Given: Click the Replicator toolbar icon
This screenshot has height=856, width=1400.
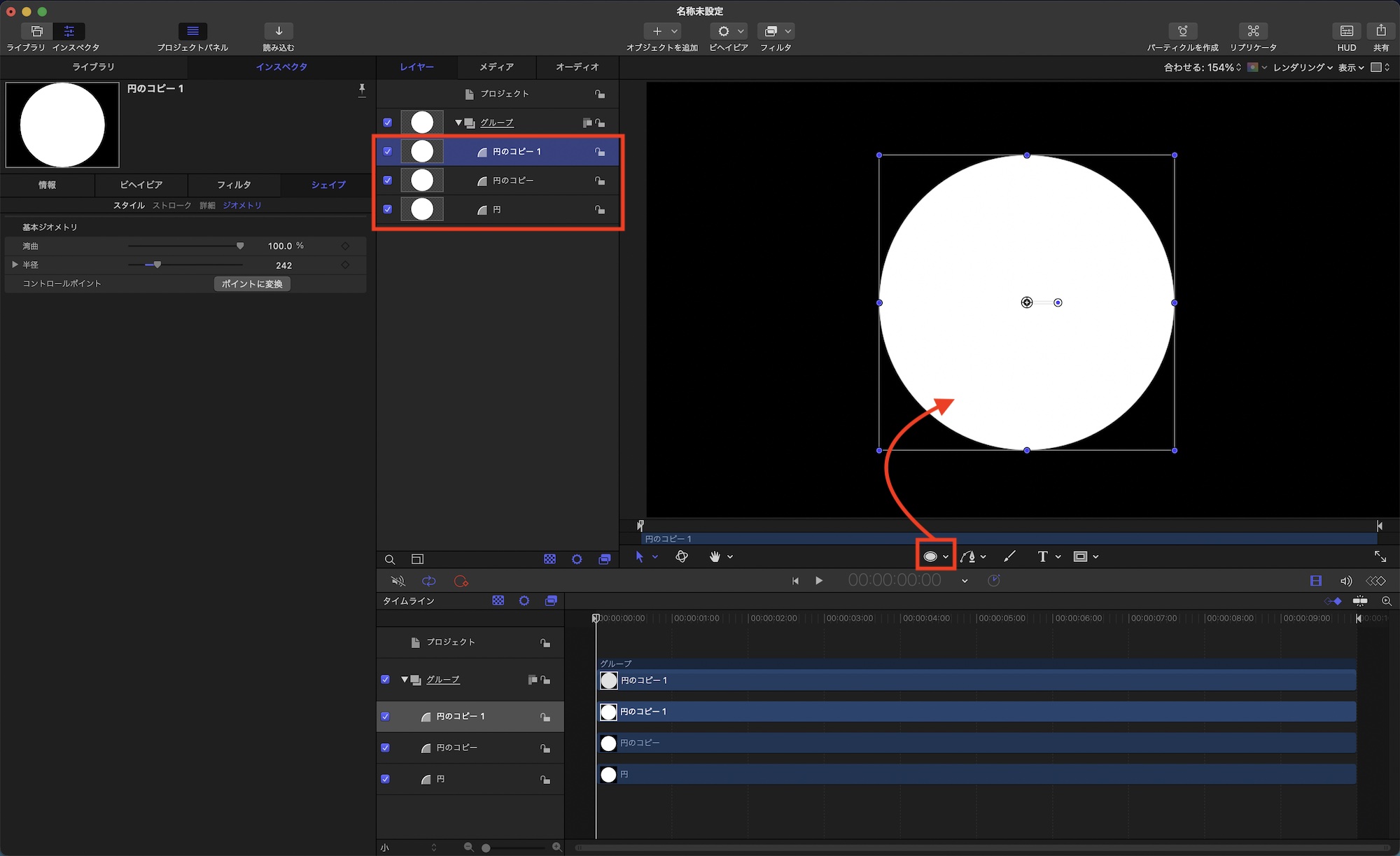Looking at the screenshot, I should click(1253, 31).
